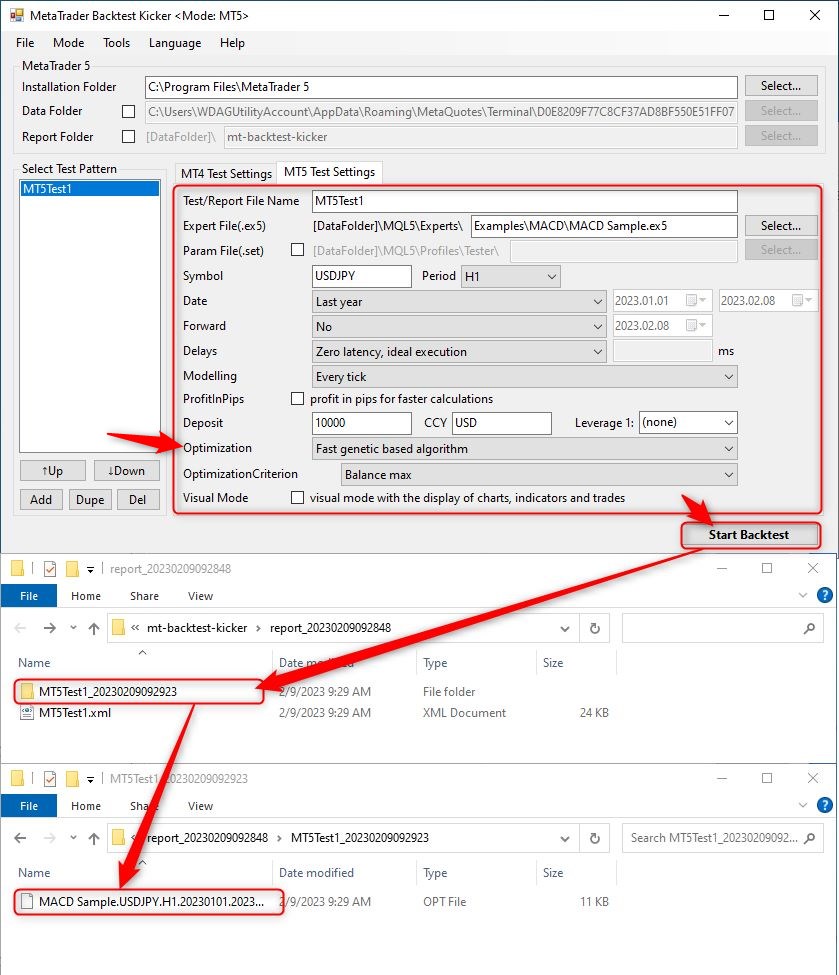Click the file icon beside MACD Sample.USDJPY.H1
The width and height of the screenshot is (839, 975).
pyautogui.click(x=27, y=901)
